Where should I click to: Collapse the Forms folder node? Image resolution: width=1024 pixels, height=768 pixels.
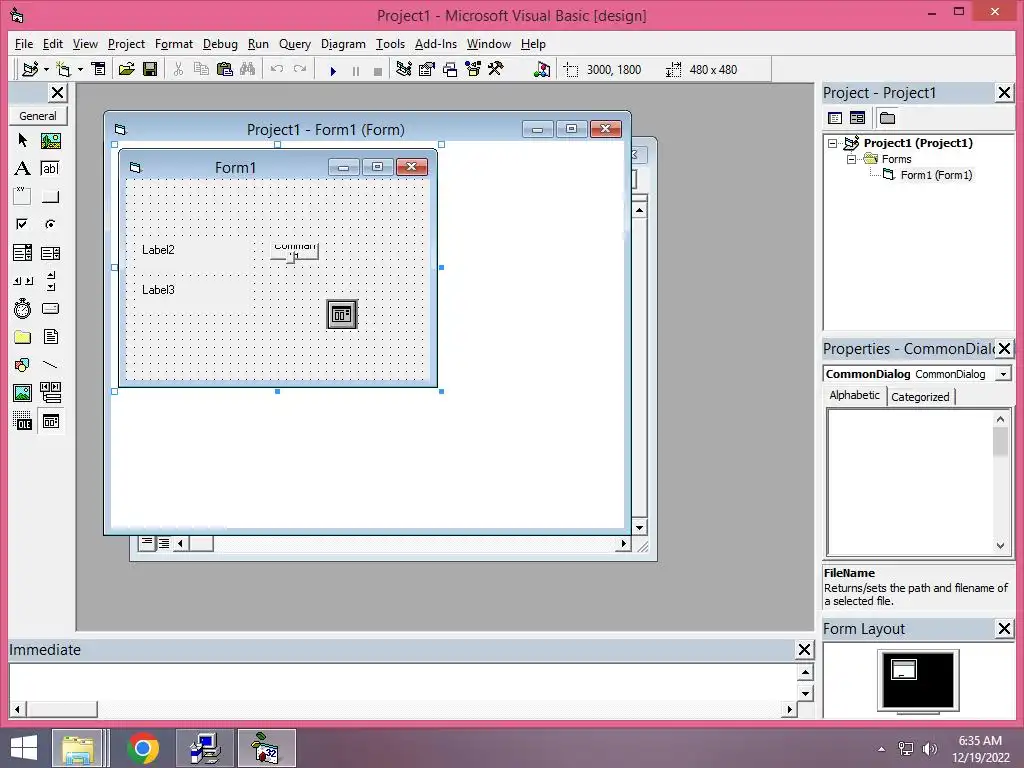click(852, 159)
